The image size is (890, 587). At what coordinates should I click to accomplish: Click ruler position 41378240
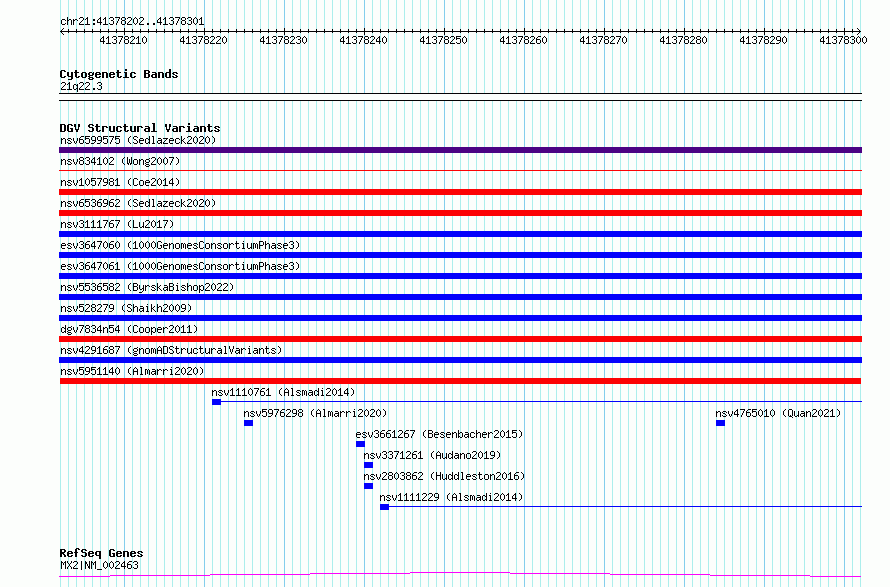(363, 40)
